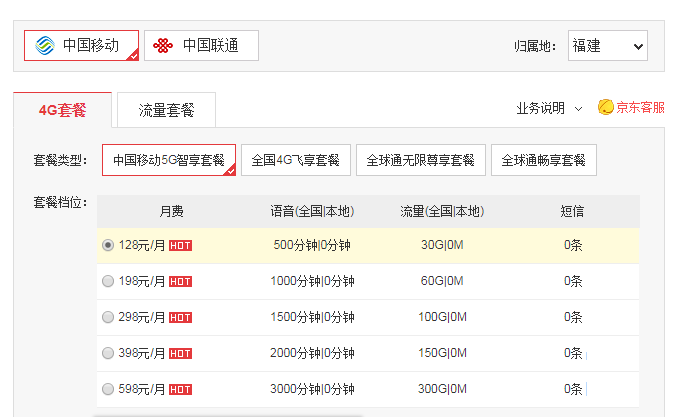The image size is (674, 417).
Task: Click the 2000分钟|0分钟 voice cell
Action: pos(312,353)
